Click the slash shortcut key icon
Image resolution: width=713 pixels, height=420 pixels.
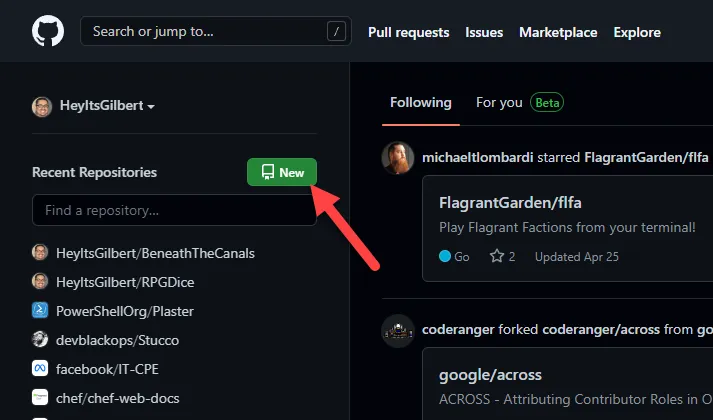click(336, 31)
